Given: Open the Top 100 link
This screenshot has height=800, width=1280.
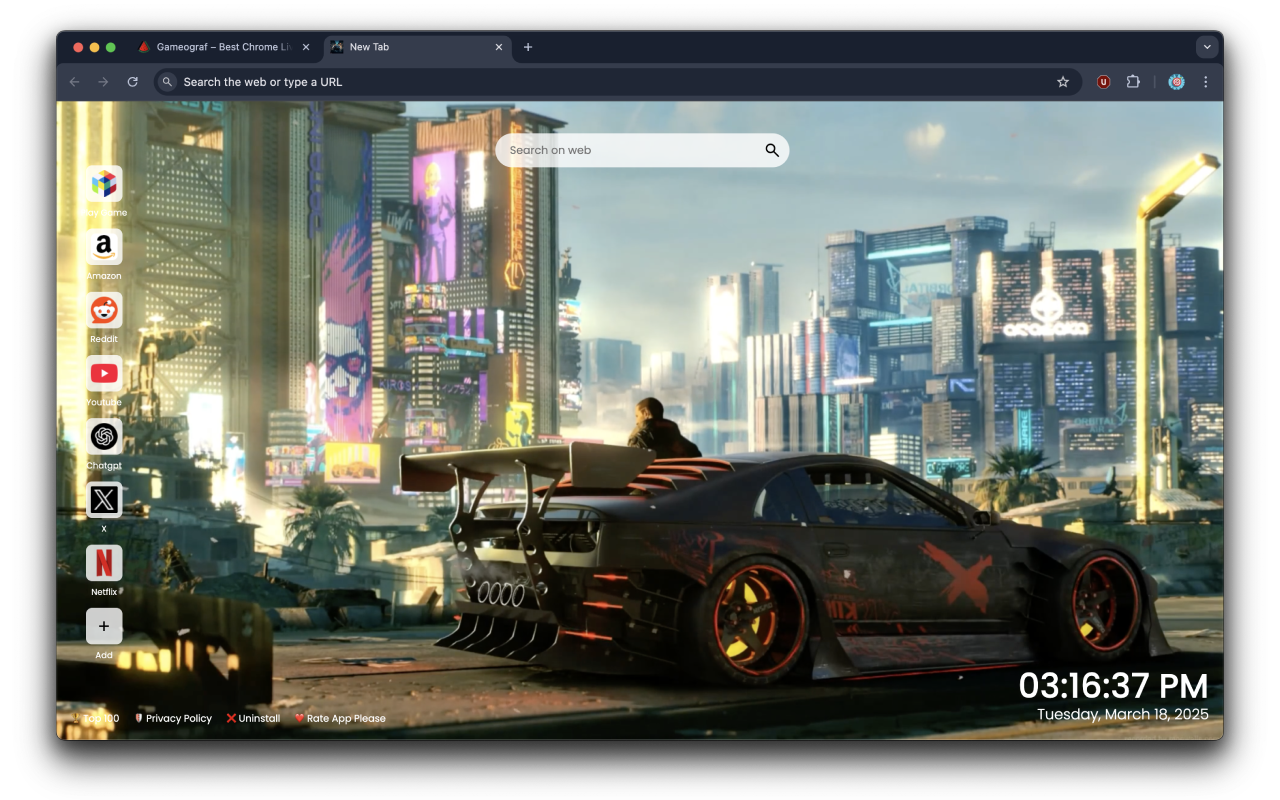Looking at the screenshot, I should [x=96, y=718].
